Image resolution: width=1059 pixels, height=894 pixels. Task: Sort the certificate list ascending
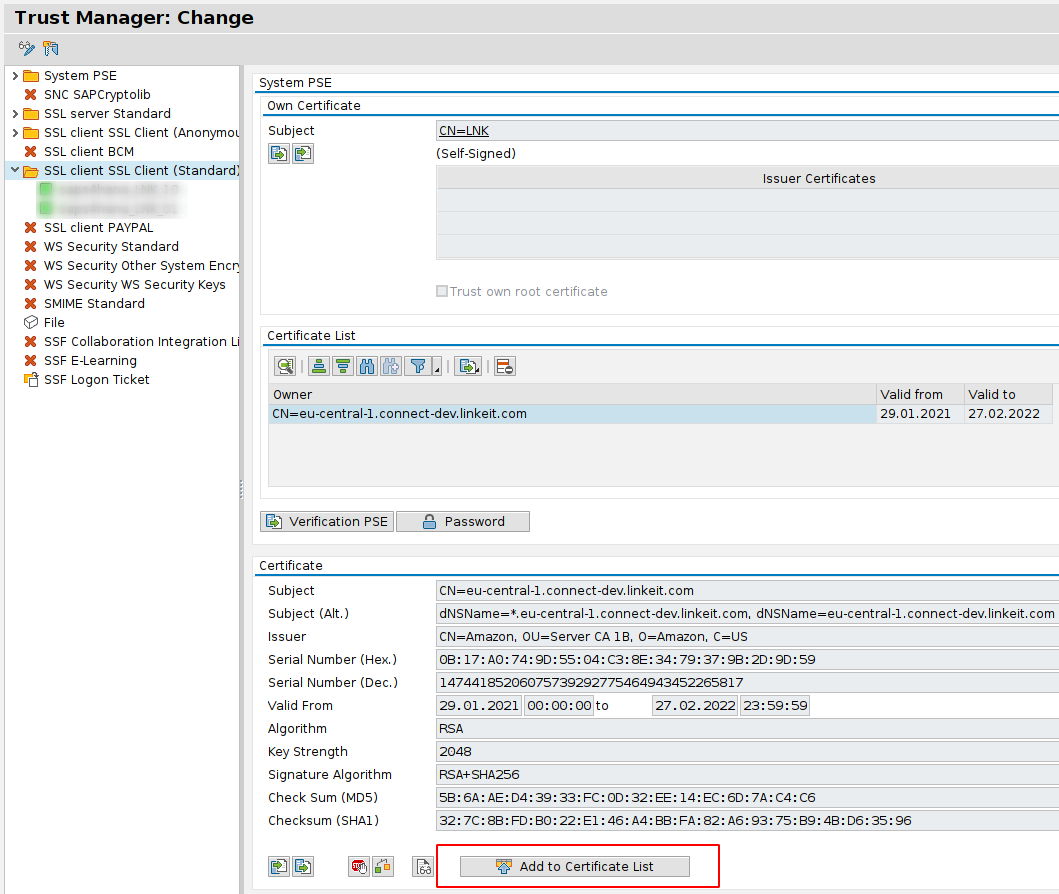[x=319, y=366]
